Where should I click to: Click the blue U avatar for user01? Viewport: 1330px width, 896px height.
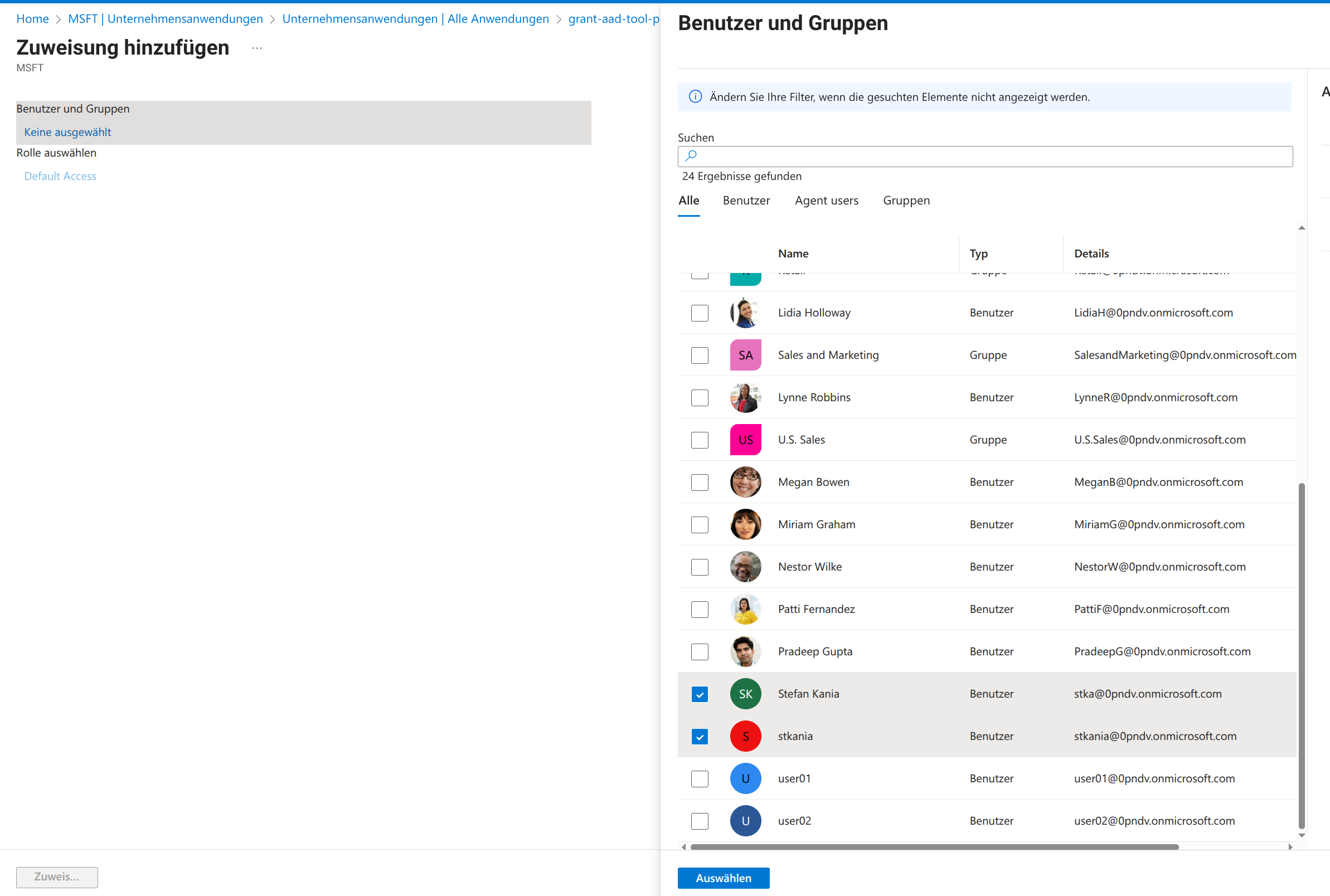pyautogui.click(x=745, y=778)
